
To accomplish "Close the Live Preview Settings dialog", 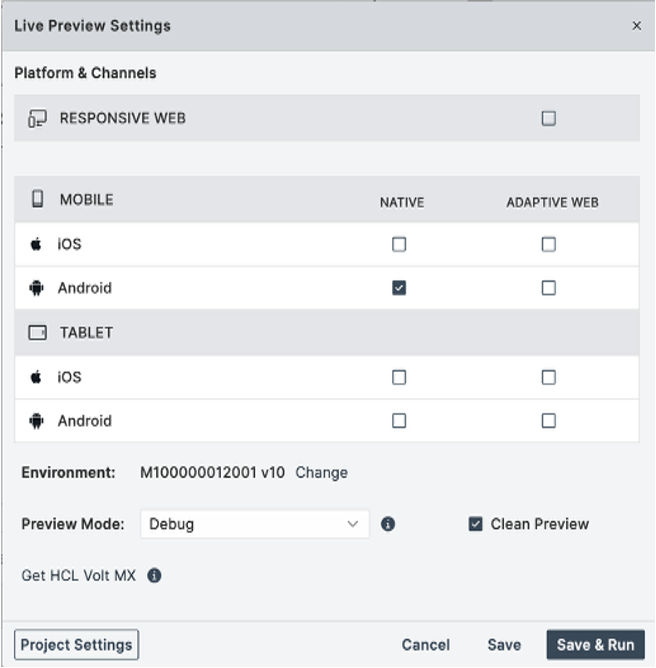I will [637, 26].
